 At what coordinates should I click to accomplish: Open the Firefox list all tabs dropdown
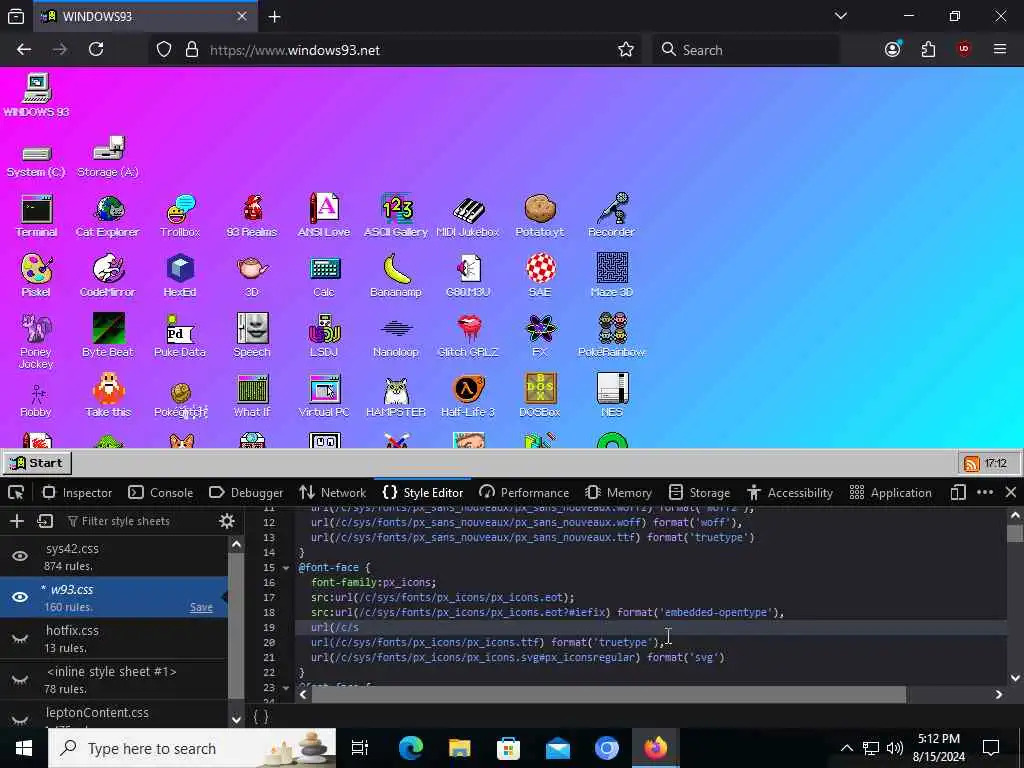tap(841, 16)
